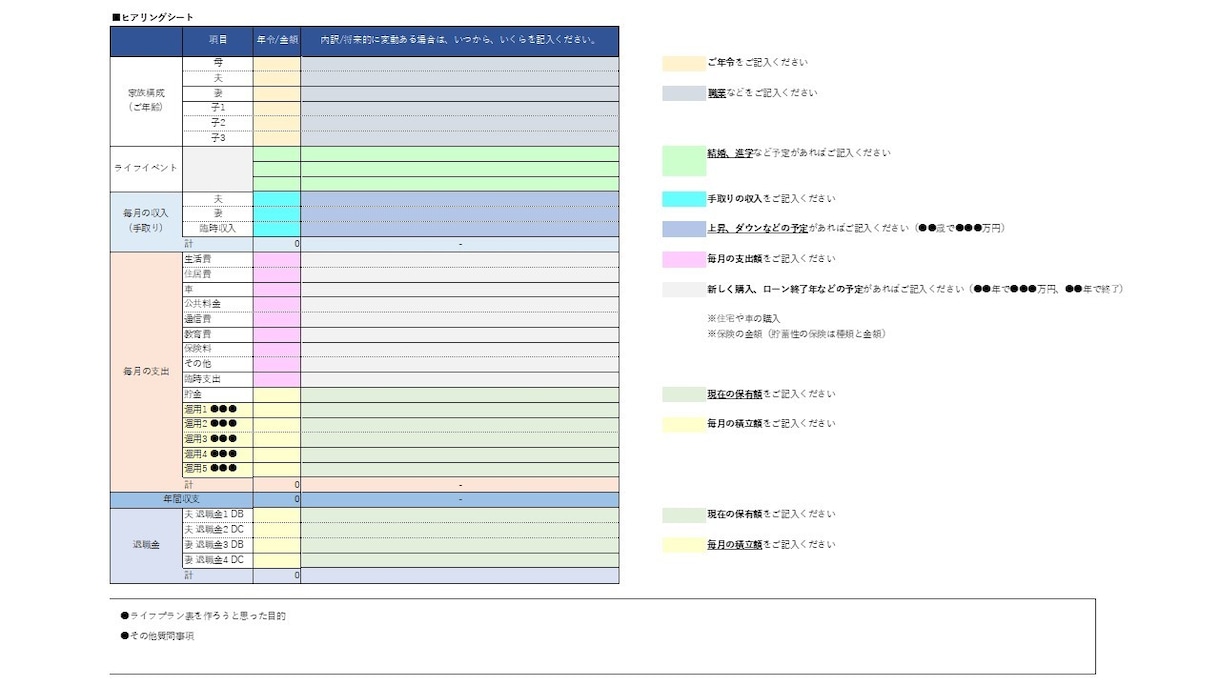Click the 手取りの収入をご記入ください legend text
Viewport: 1220px width, 686px height.
771,199
